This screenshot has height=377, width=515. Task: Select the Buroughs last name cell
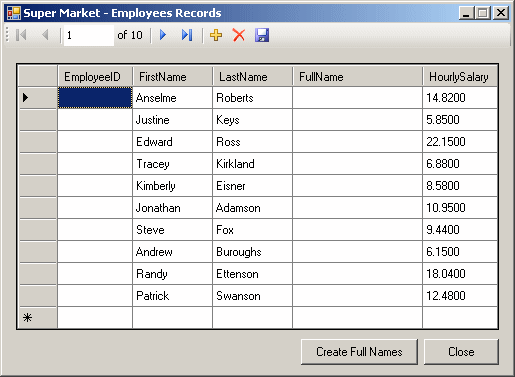point(253,252)
